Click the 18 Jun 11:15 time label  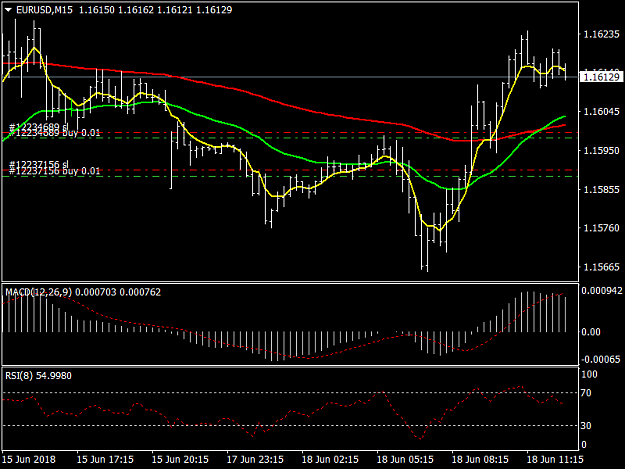pos(555,459)
